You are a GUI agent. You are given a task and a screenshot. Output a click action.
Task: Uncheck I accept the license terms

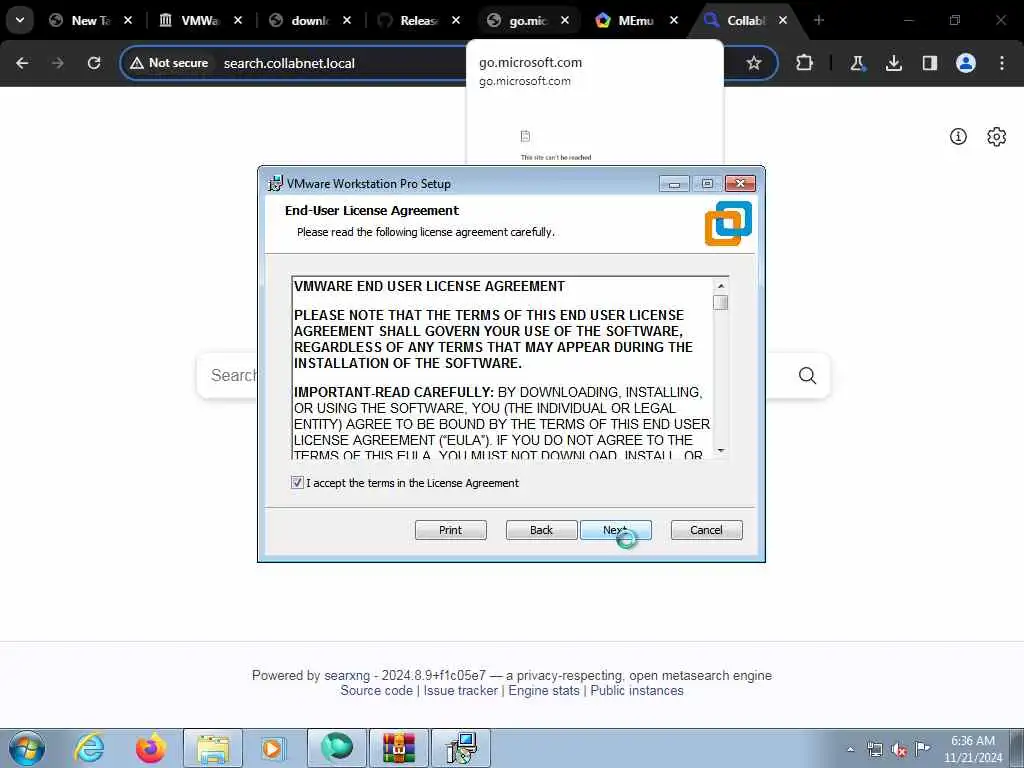tap(297, 483)
